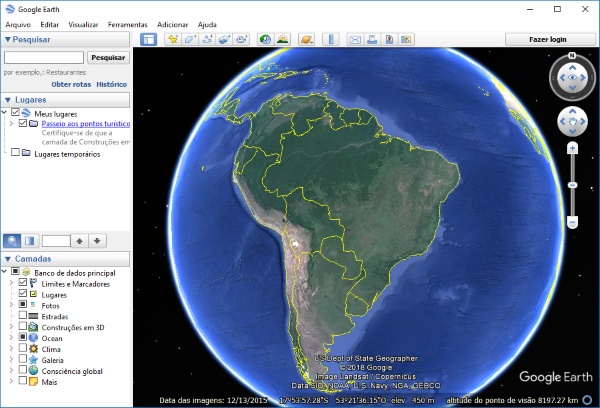Toggle the Fotos layer checkbox
The width and height of the screenshot is (600, 408).
pos(23,304)
